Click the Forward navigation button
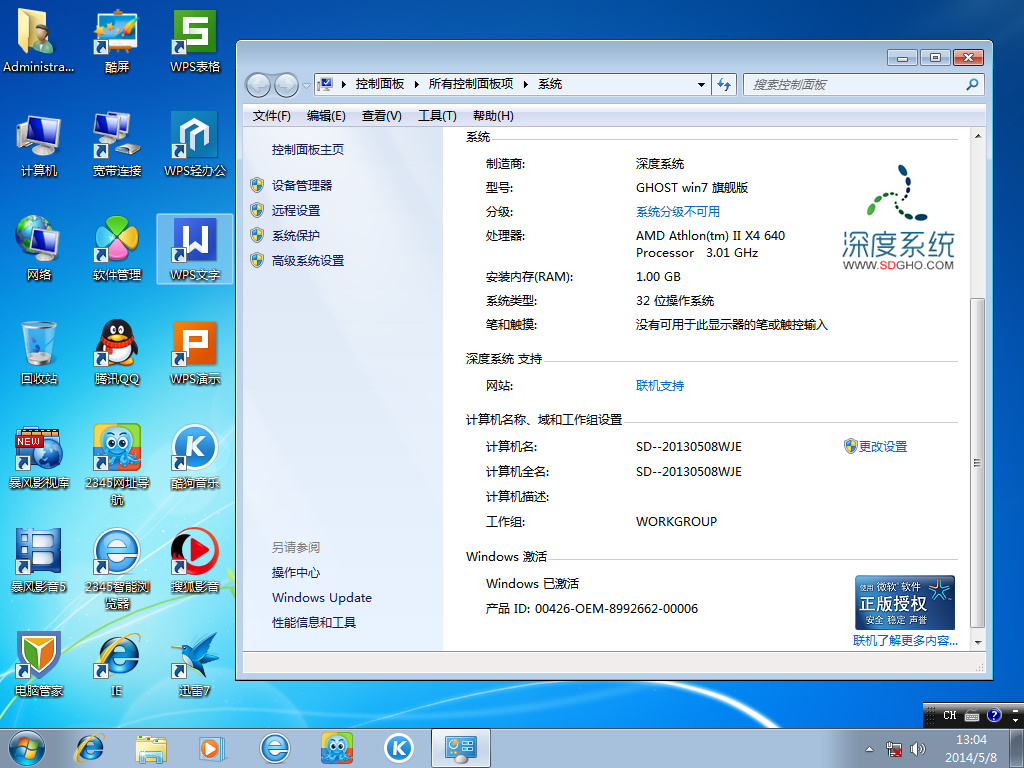Screen dimensions: 1024x768 [286, 84]
